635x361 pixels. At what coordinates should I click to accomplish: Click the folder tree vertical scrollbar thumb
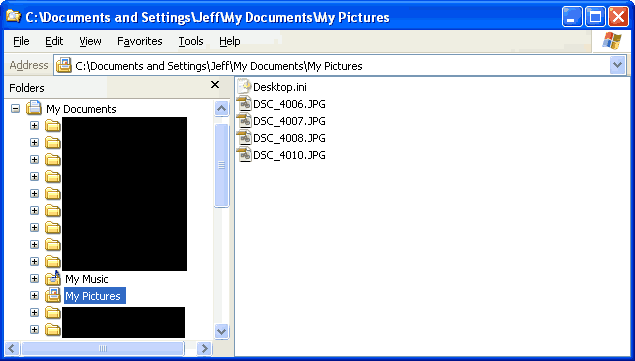pyautogui.click(x=222, y=165)
